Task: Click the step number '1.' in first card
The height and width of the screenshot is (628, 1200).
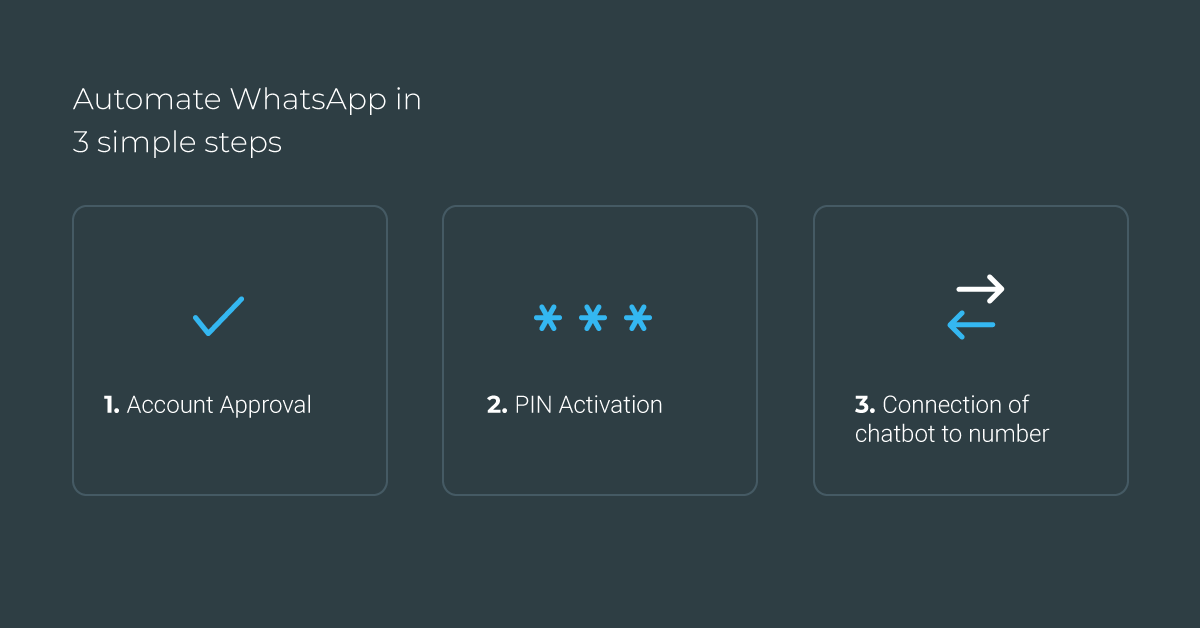Action: 111,405
